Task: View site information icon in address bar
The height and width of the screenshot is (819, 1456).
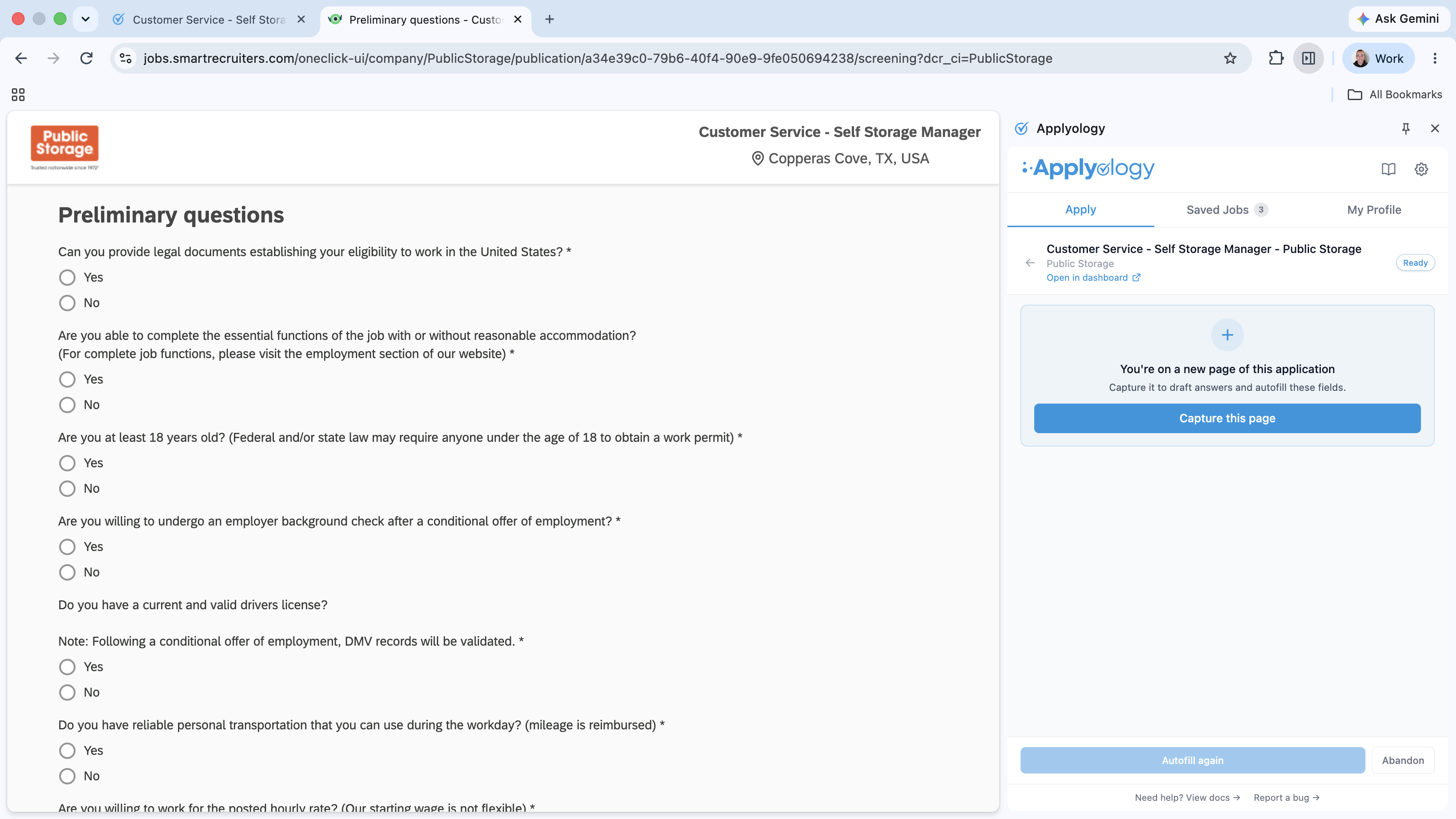Action: tap(126, 58)
